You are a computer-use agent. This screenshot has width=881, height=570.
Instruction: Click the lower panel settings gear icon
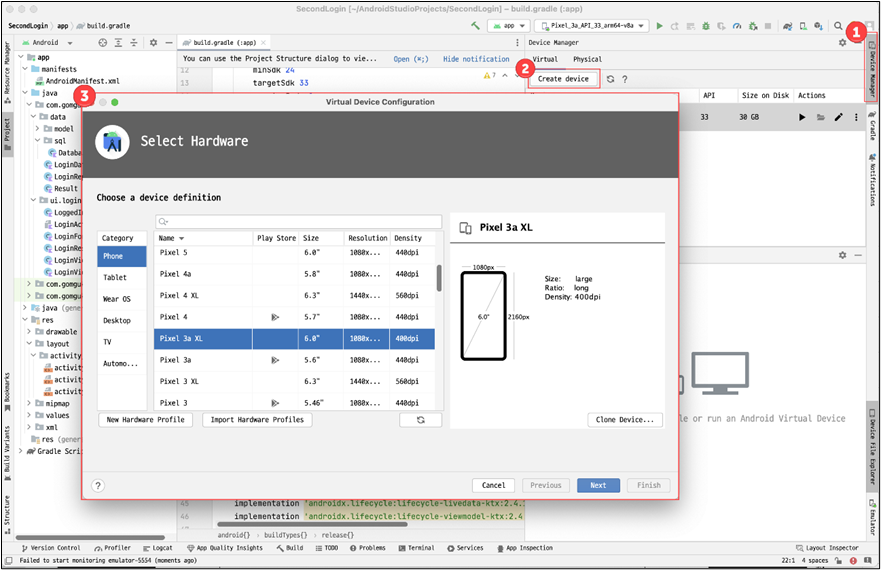tap(842, 255)
